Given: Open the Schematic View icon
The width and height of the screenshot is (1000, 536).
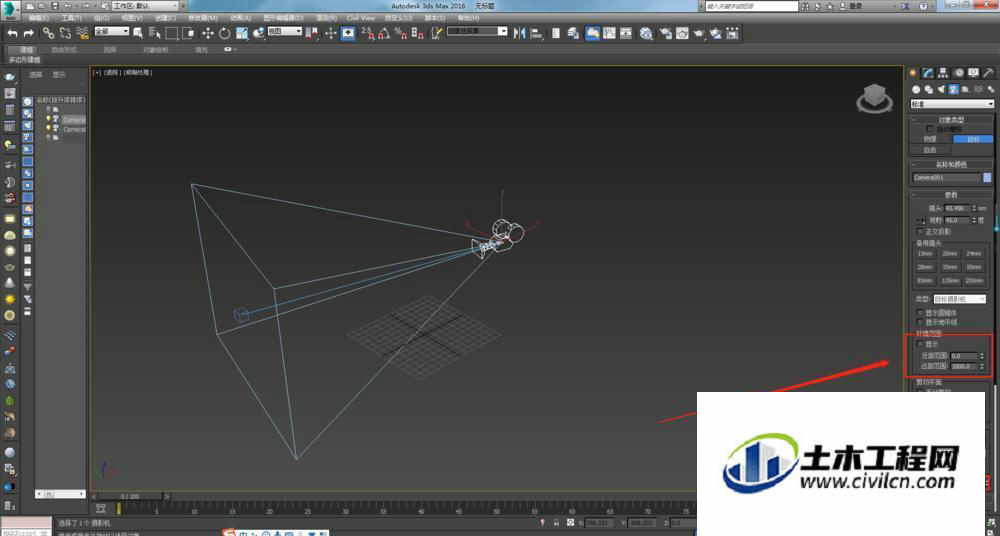Looking at the screenshot, I should tap(626, 33).
